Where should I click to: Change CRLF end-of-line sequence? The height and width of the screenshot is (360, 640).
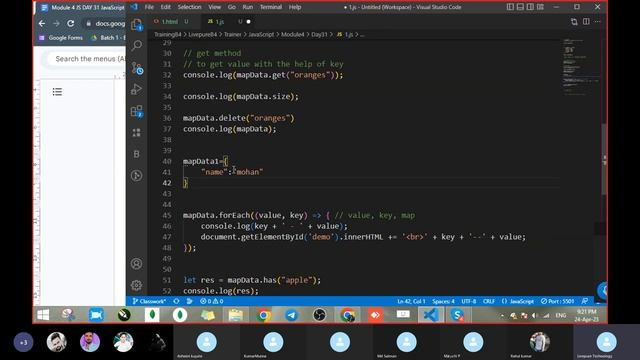[489, 301]
